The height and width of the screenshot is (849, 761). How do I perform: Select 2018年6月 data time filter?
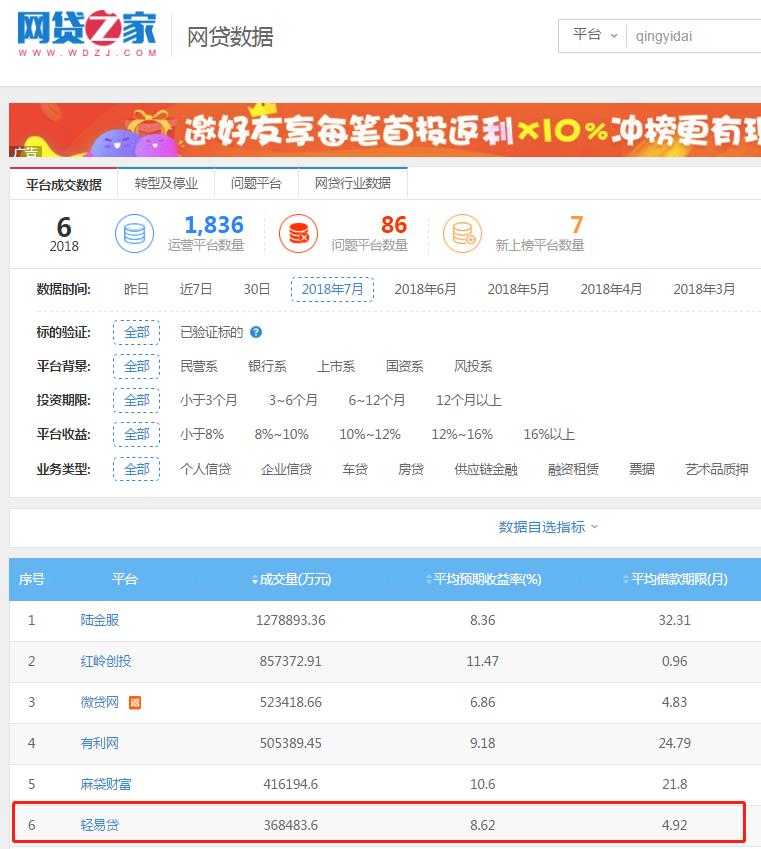point(425,289)
